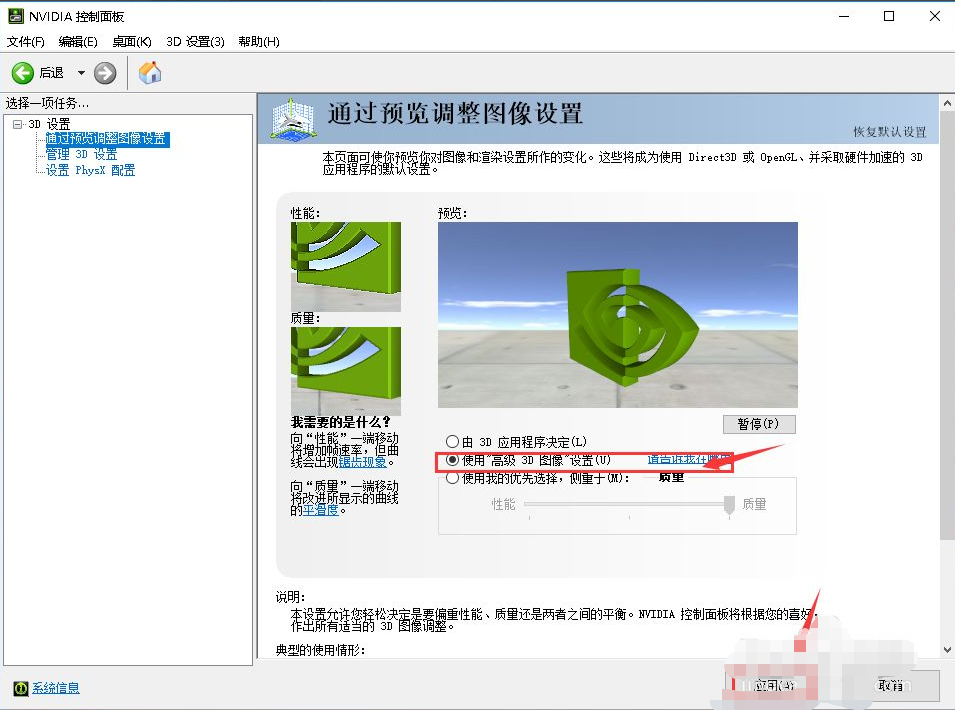Click the header icon beside 通过预览调整图像设置 title

pyautogui.click(x=294, y=119)
